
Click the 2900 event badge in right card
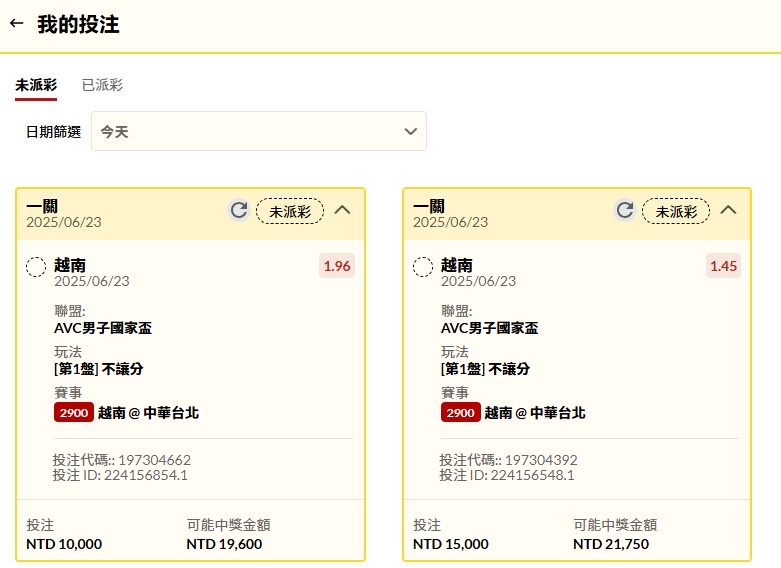point(460,413)
